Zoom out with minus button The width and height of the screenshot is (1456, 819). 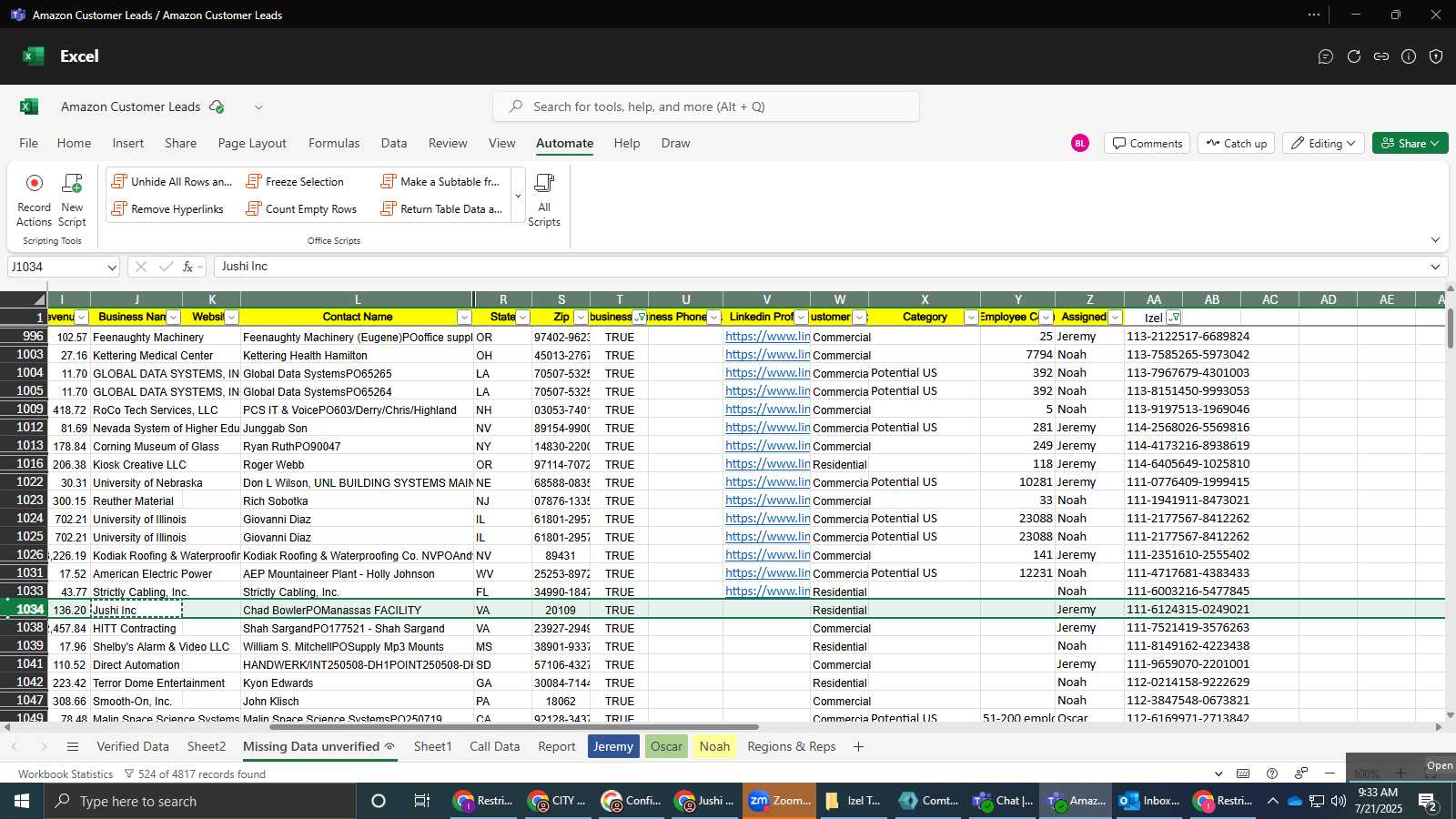point(1330,773)
